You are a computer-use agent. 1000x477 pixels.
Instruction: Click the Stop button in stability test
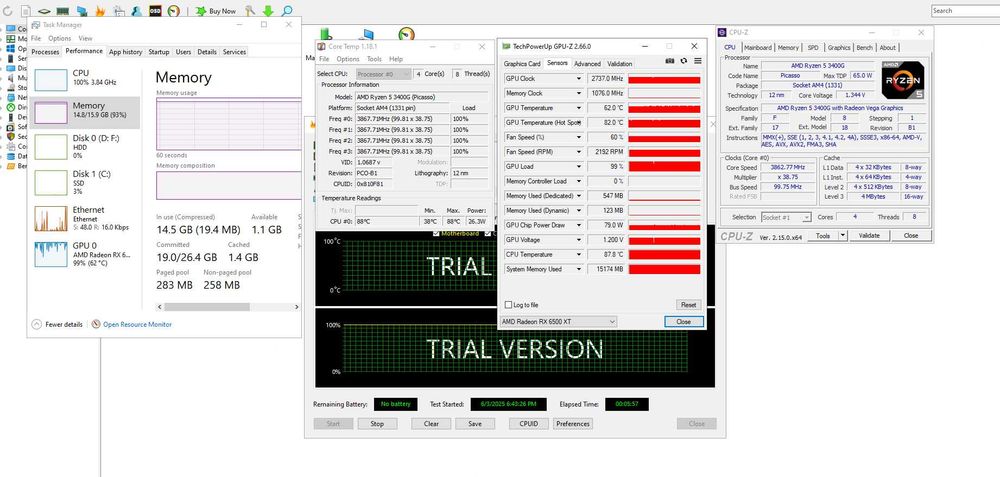378,423
